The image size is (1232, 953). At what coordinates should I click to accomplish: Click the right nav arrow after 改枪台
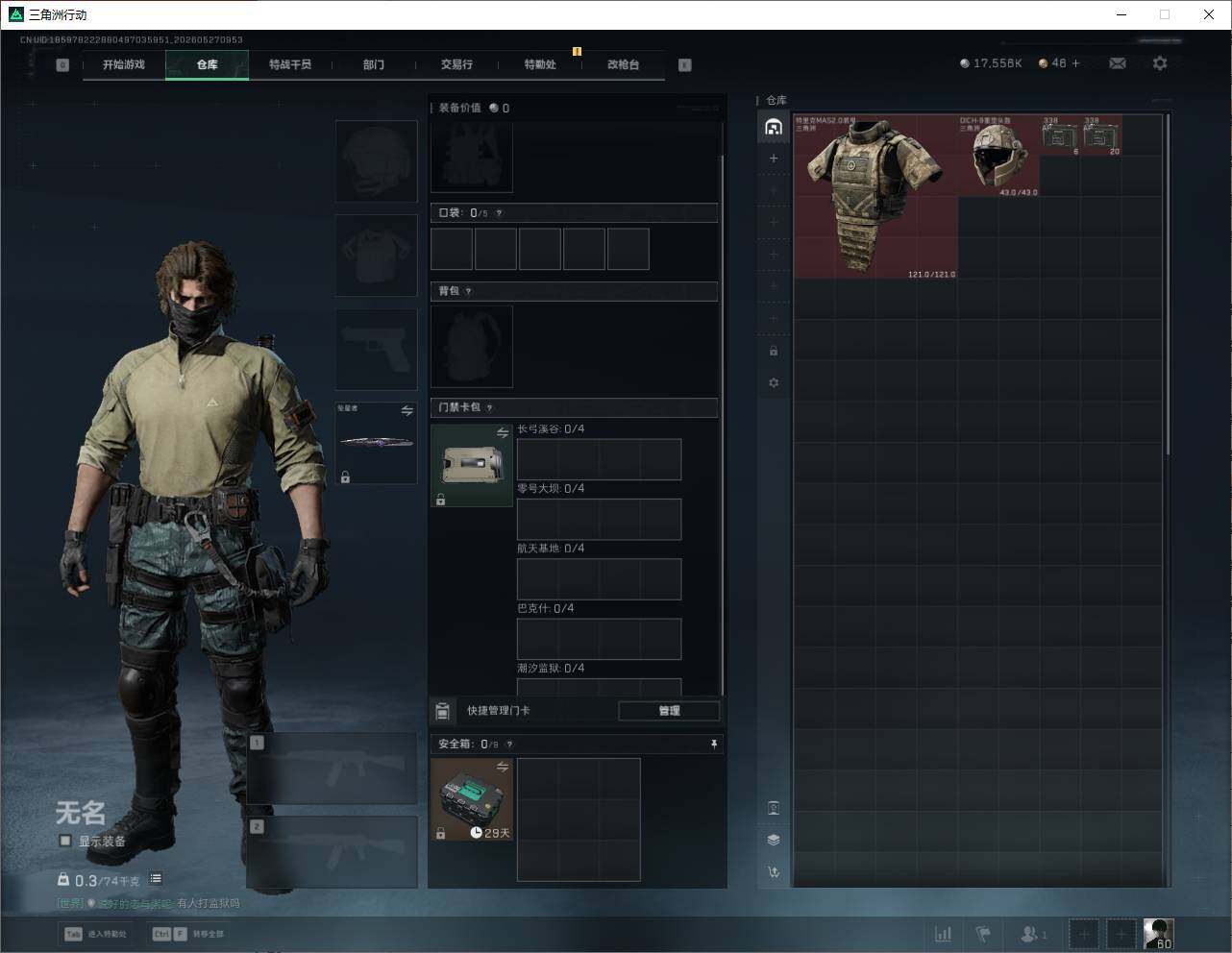(685, 65)
